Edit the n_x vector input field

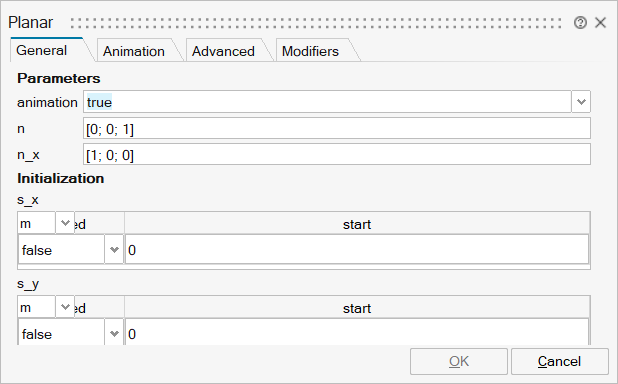(x=337, y=155)
